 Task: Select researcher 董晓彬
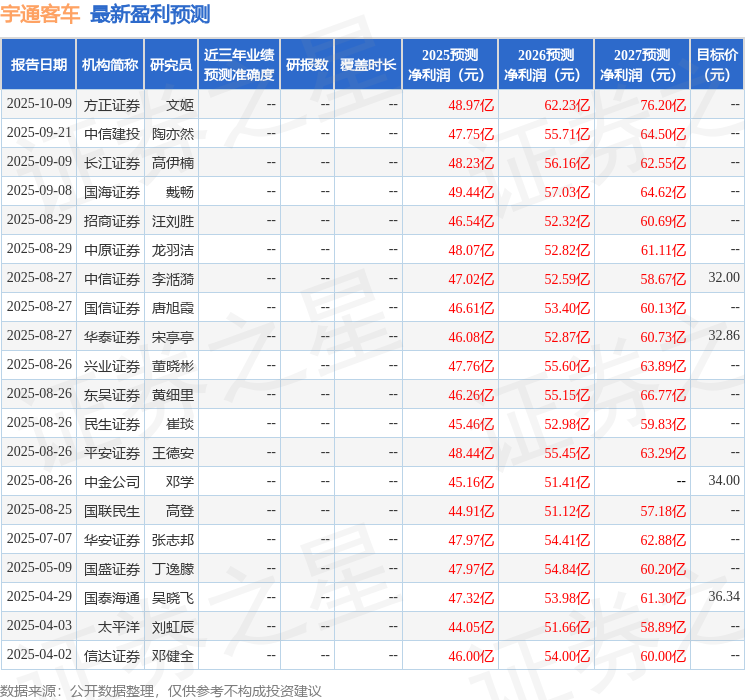173,366
